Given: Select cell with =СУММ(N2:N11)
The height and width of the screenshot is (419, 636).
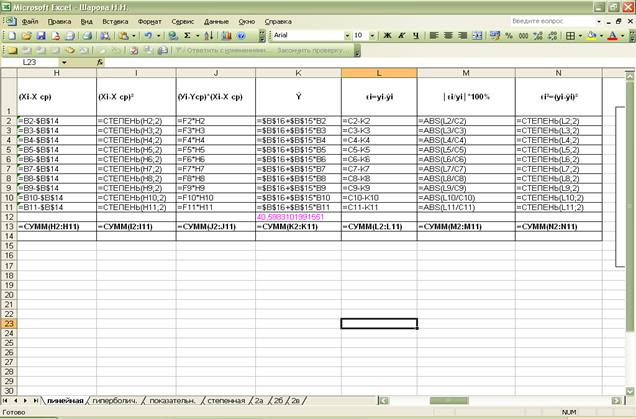Looking at the screenshot, I should [x=559, y=227].
